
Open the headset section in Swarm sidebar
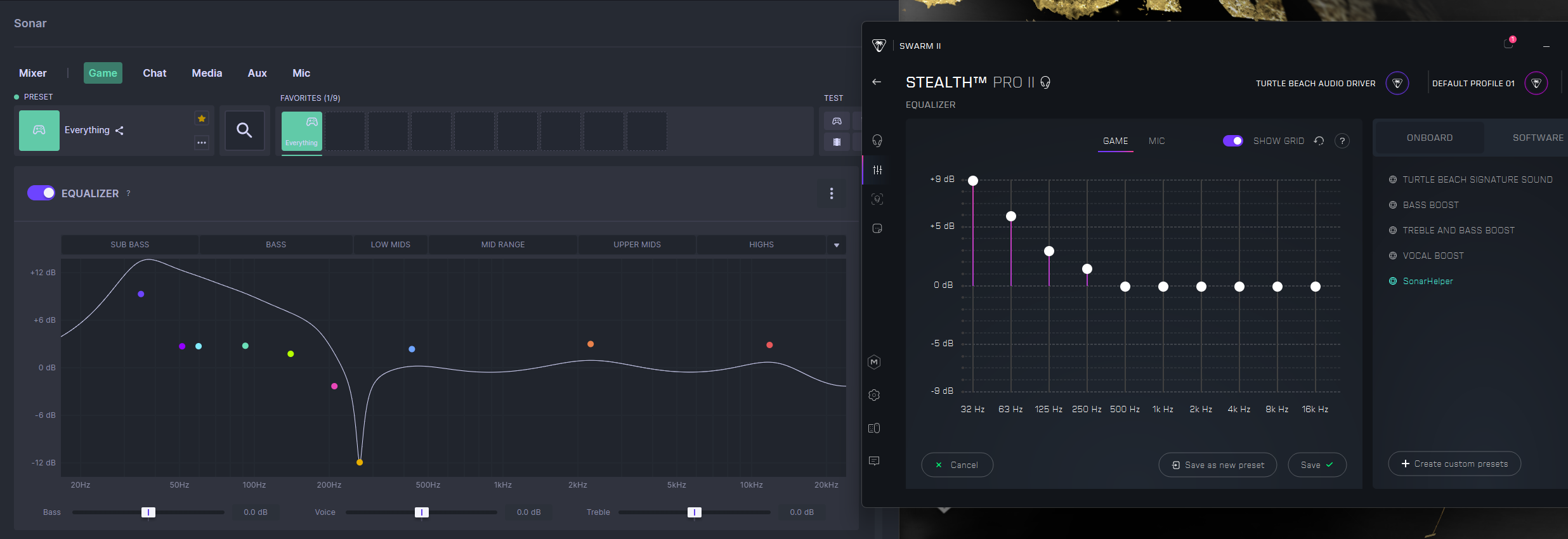click(x=877, y=141)
